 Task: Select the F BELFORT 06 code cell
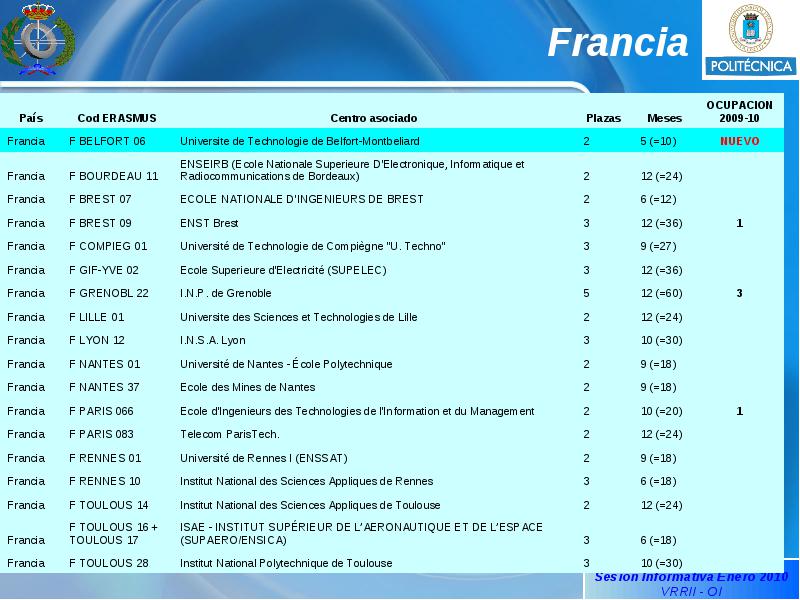(x=107, y=141)
